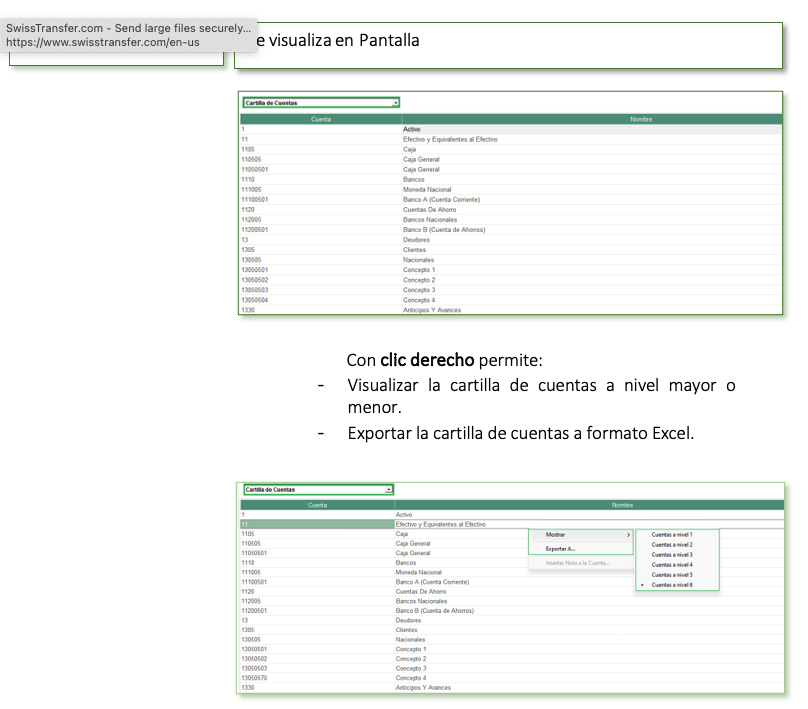This screenshot has width=808, height=709.
Task: Select 'Deudores' in the upper table
Action: (416, 240)
